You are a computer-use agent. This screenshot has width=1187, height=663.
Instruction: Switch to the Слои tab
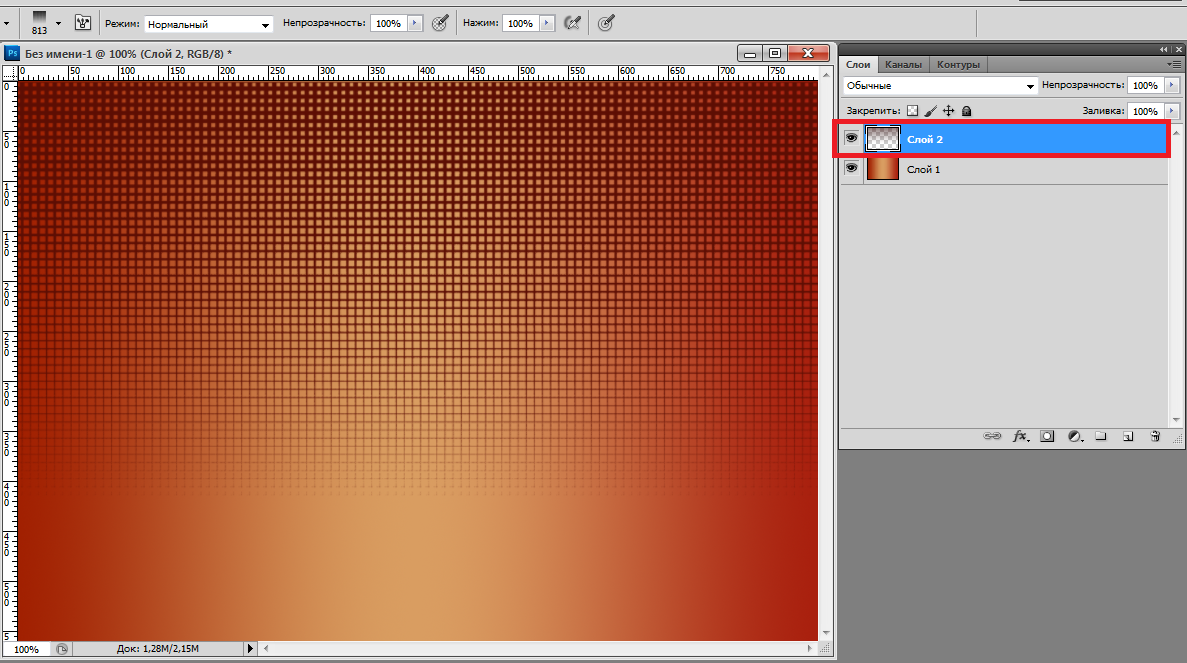point(858,64)
